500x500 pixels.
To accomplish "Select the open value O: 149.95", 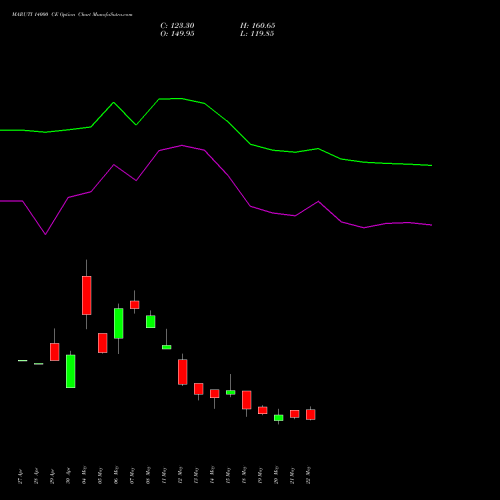I will coord(177,34).
